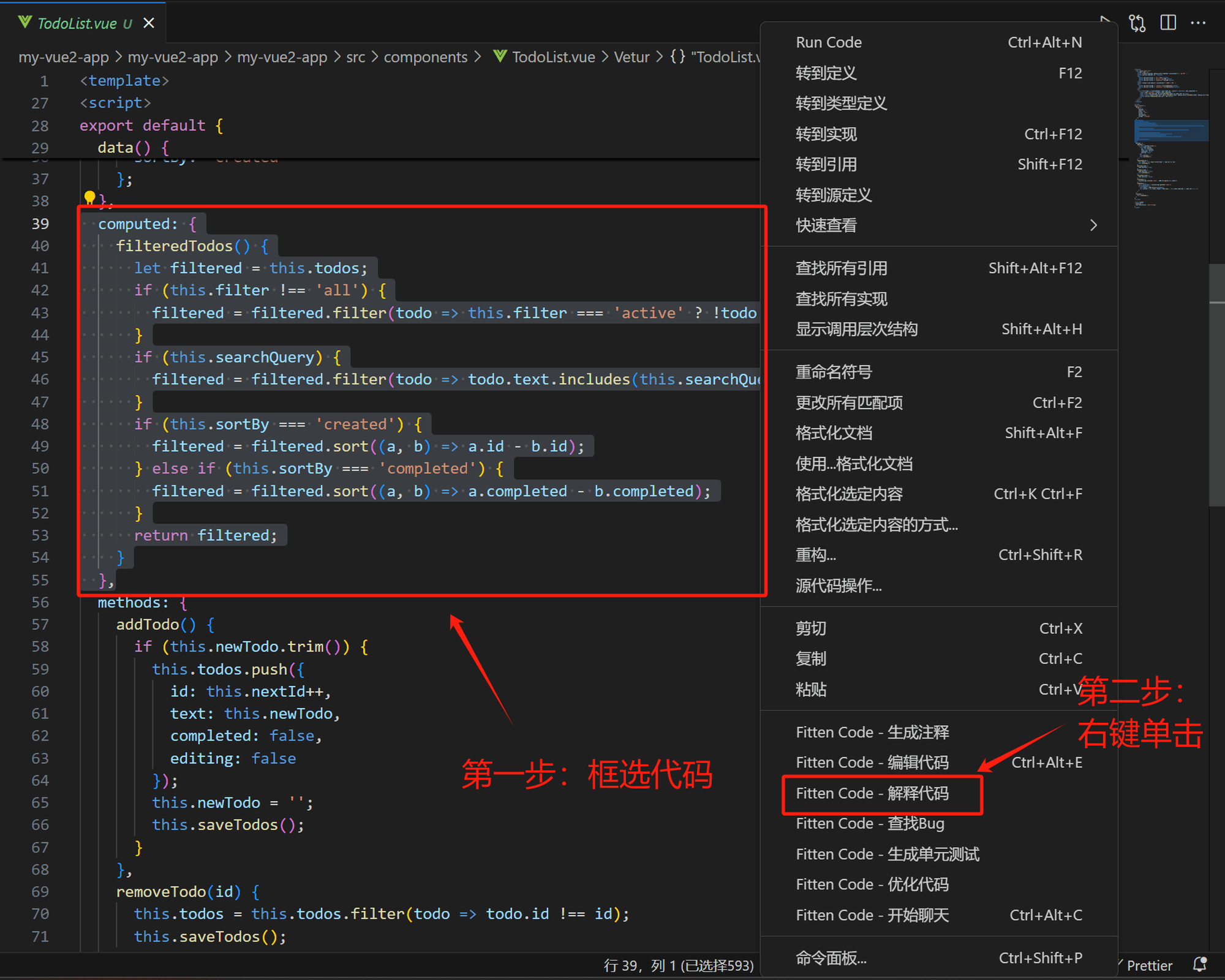Choose 剪切 from context menu

(x=939, y=628)
